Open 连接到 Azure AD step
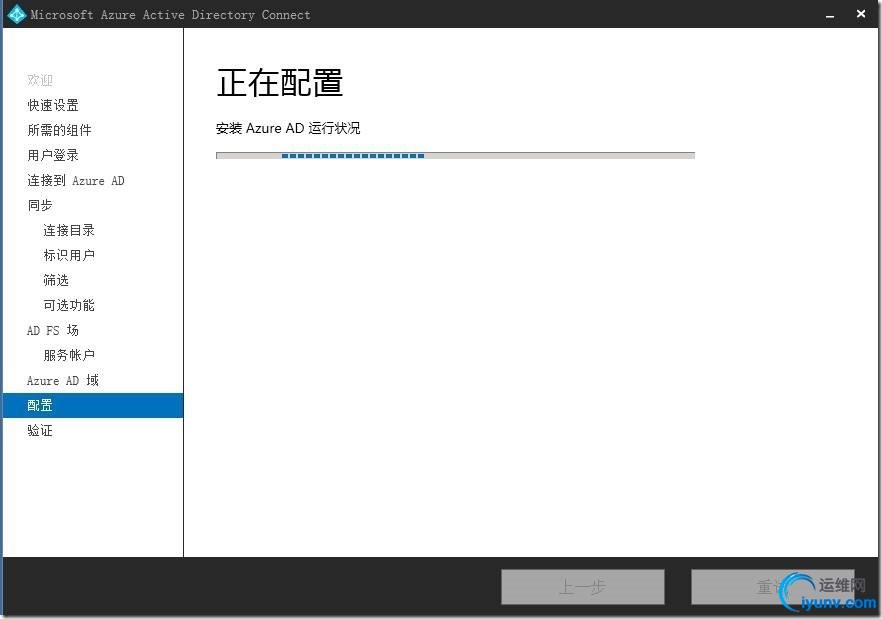 (75, 180)
